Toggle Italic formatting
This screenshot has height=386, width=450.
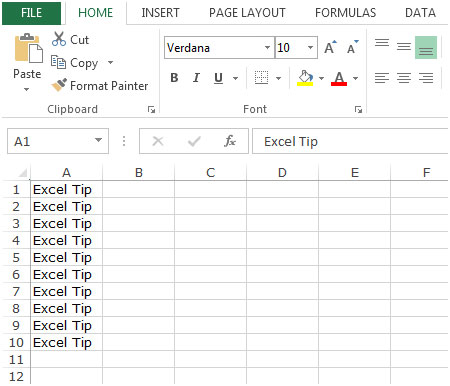pyautogui.click(x=196, y=78)
